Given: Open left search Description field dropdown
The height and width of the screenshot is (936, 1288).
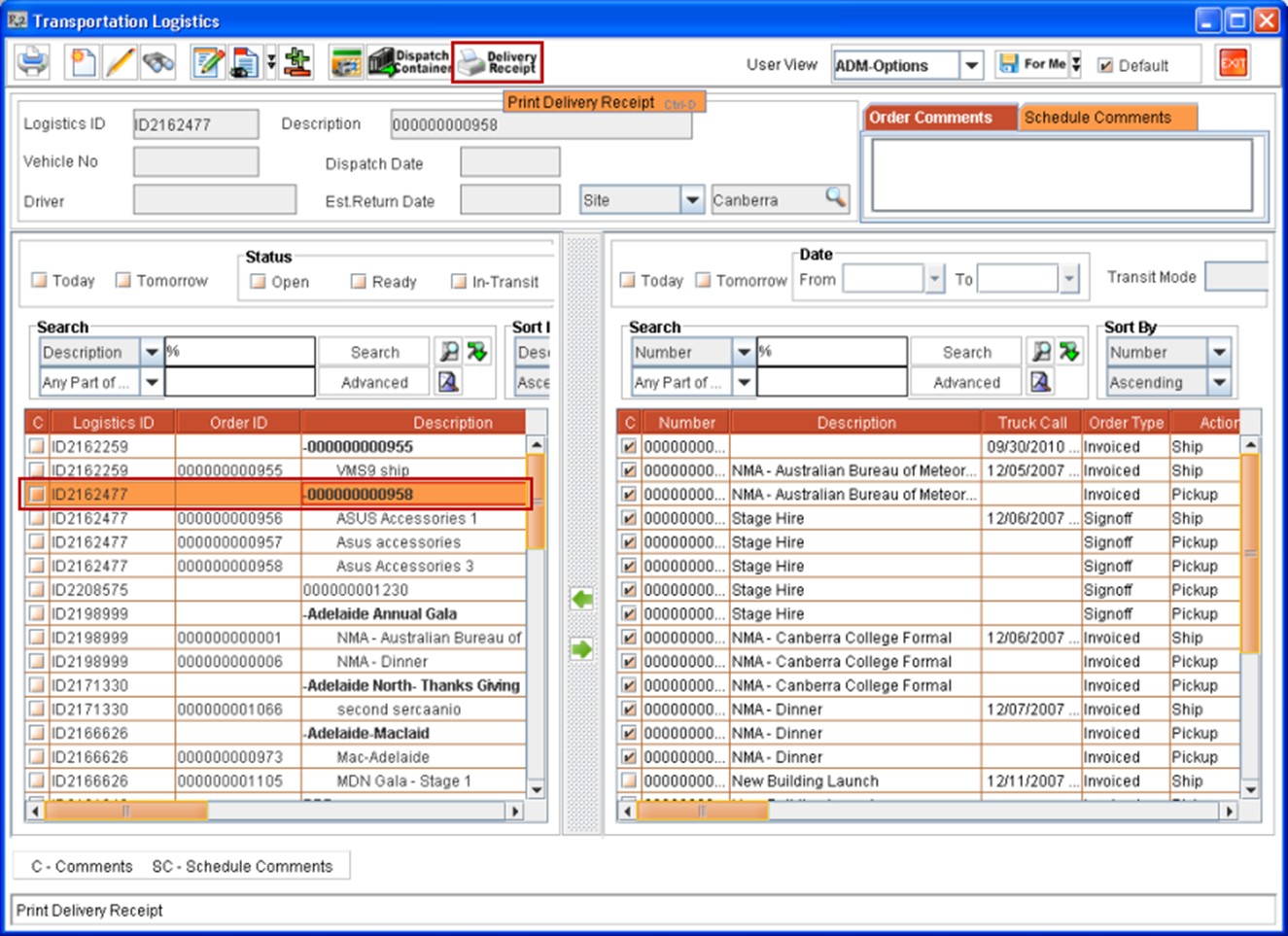Looking at the screenshot, I should tap(152, 352).
